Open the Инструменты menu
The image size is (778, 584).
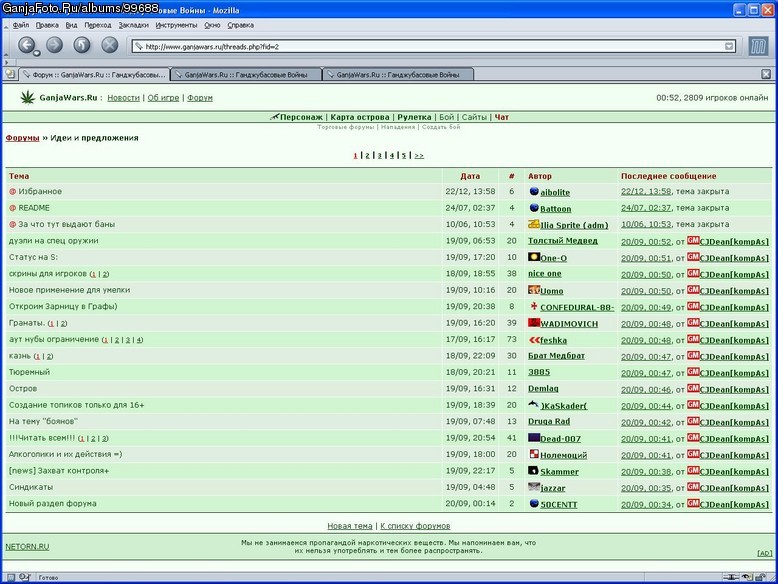[176, 25]
